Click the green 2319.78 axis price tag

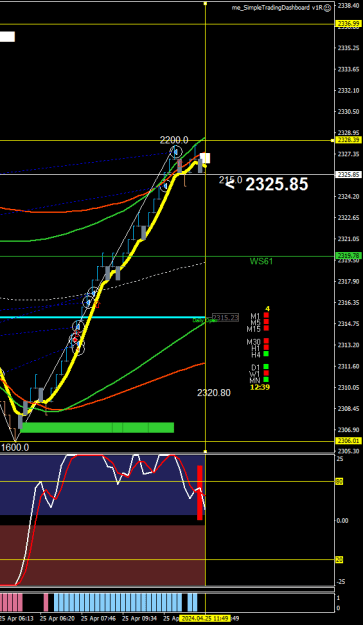(349, 255)
